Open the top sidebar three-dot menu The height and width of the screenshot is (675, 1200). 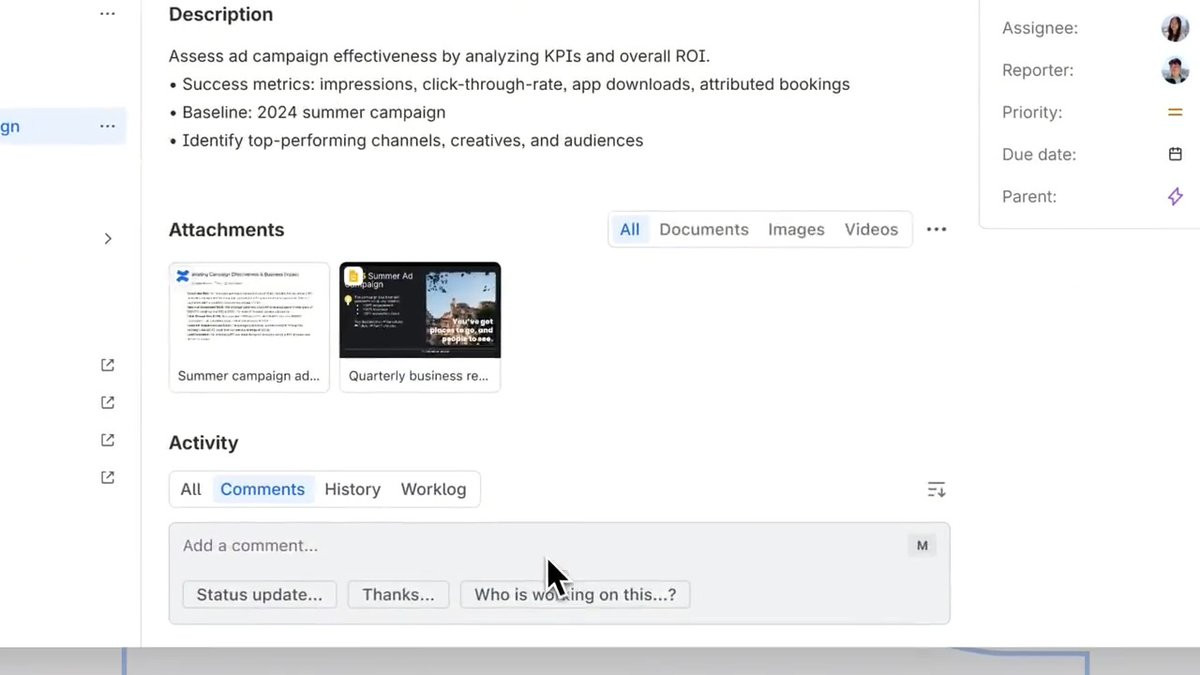point(107,14)
